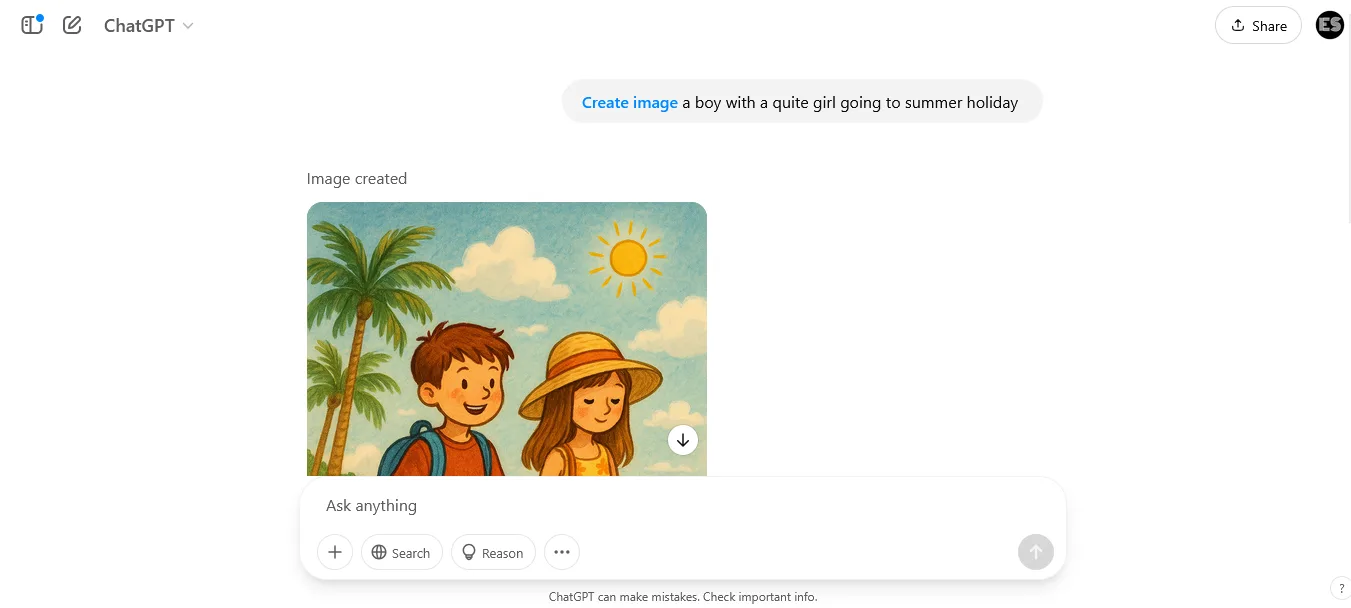Toggle the Search web option
The image size is (1351, 608).
[x=401, y=552]
